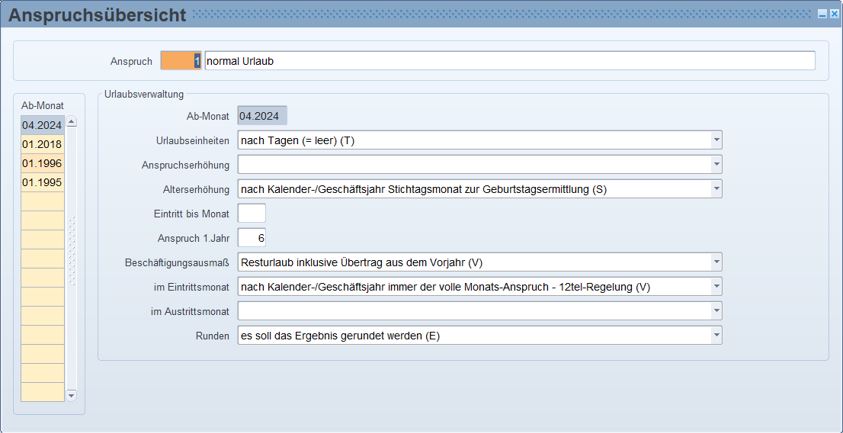Expand the Anspruchserhöhung dropdown arrow

point(716,164)
